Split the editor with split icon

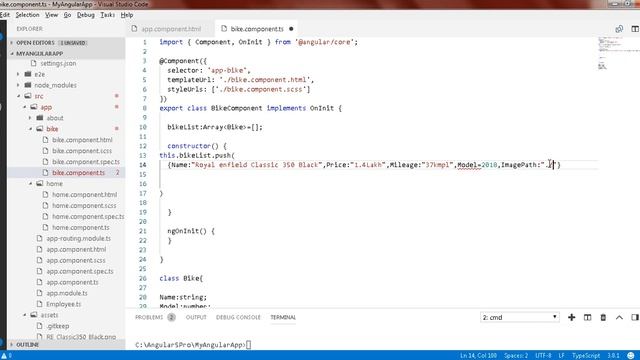(635, 29)
